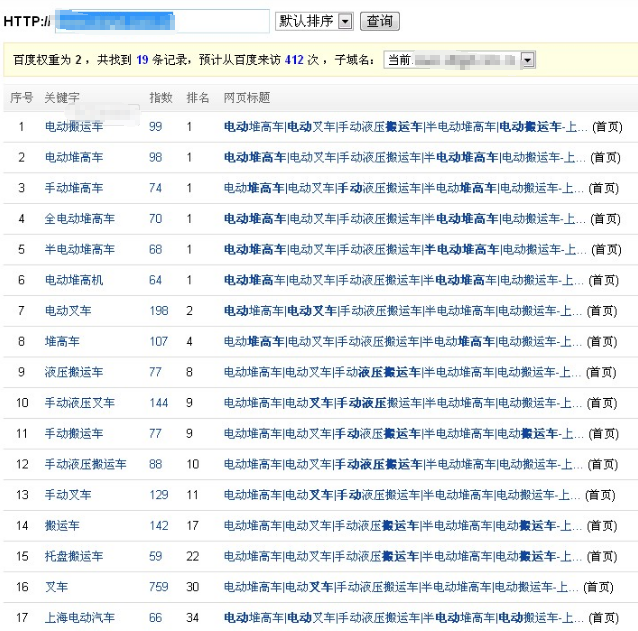
Task: Open keyword link 堆高车
Action: (62, 341)
